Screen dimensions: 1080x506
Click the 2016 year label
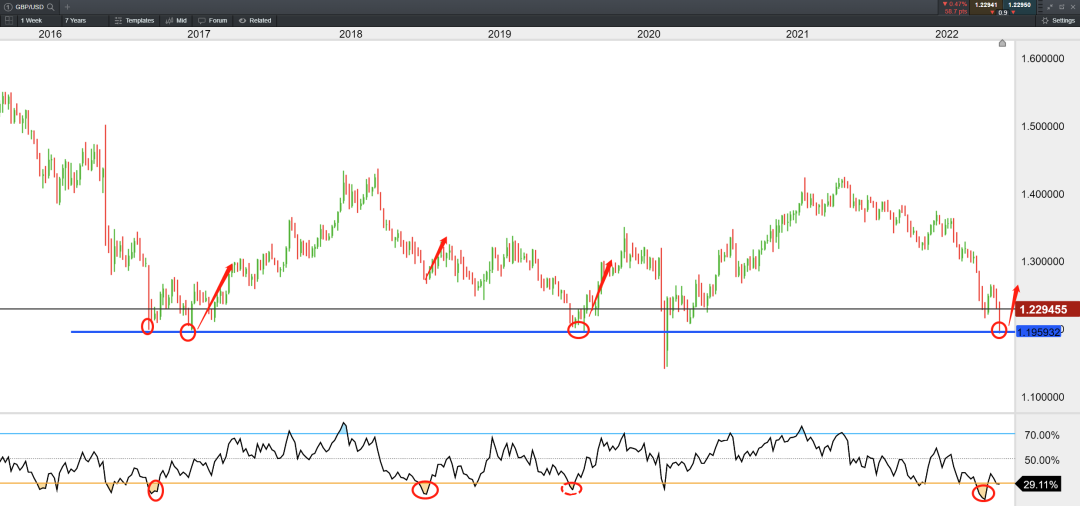(x=50, y=33)
